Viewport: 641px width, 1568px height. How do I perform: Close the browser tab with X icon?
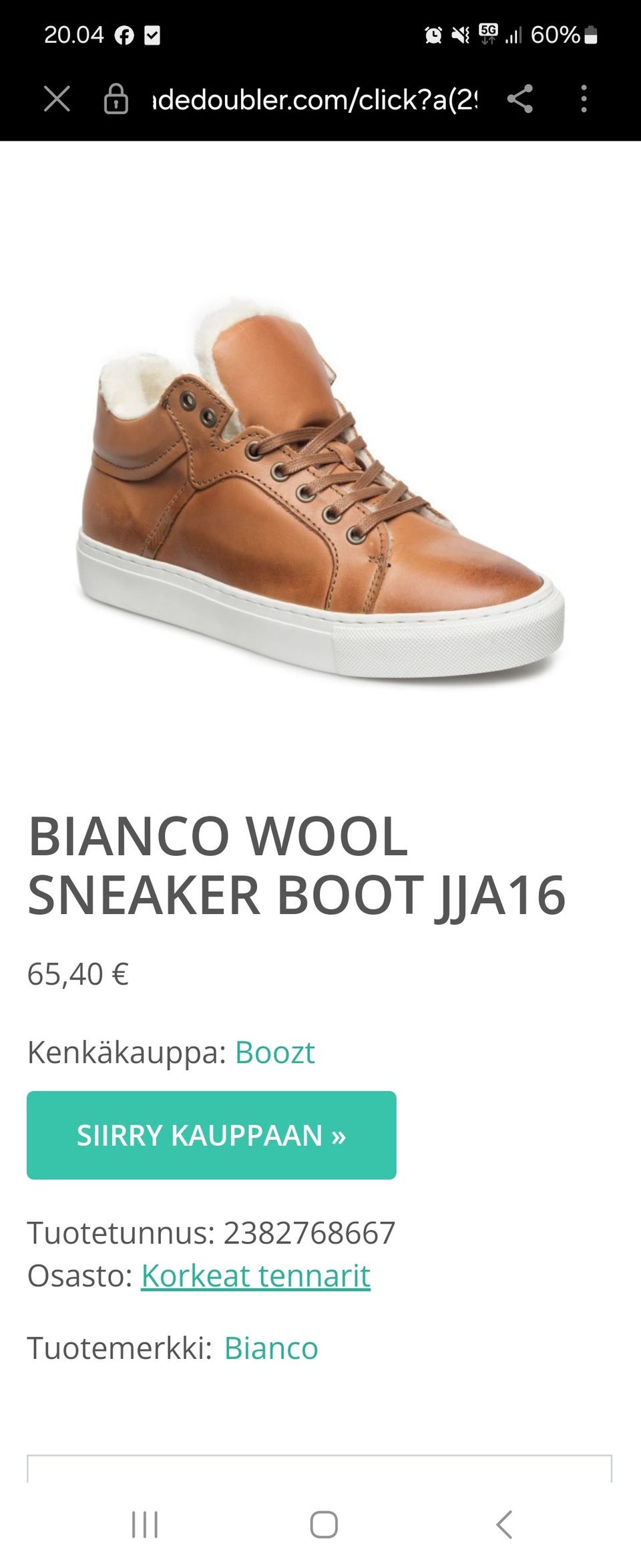point(57,100)
